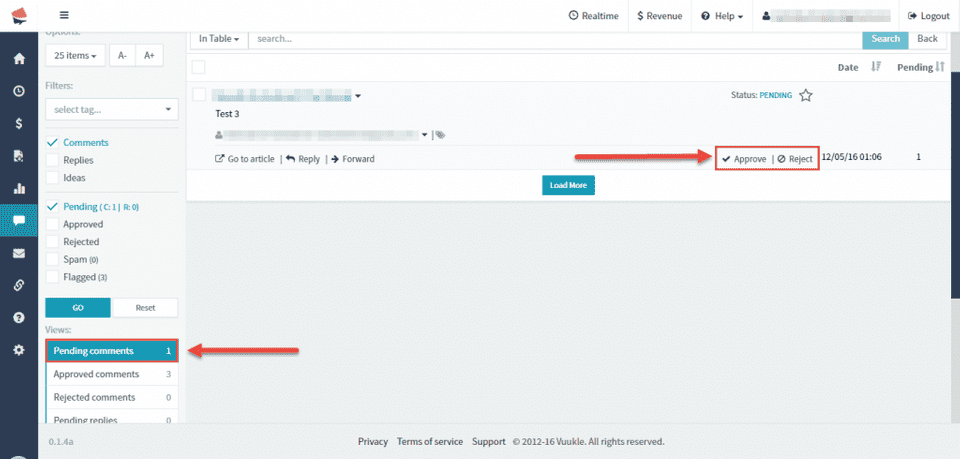Click the settings gear sidebar icon

(19, 350)
